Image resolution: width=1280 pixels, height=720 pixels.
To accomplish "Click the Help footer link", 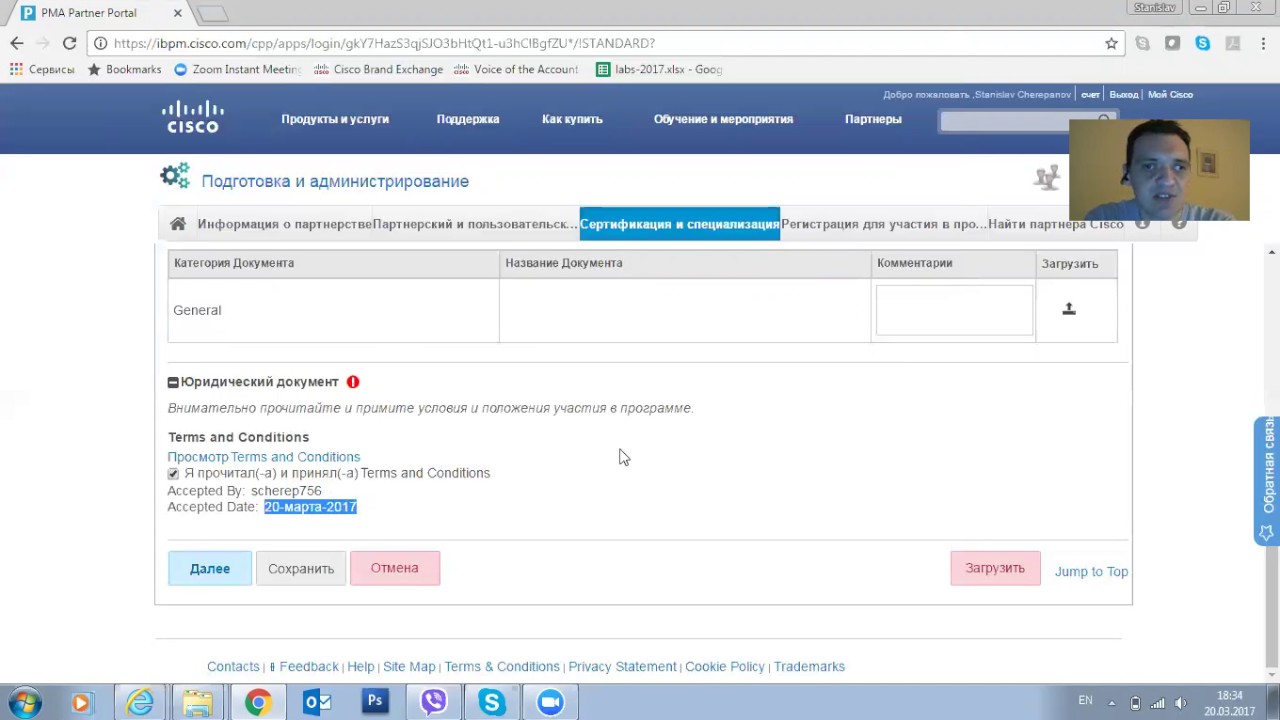I will tap(361, 666).
